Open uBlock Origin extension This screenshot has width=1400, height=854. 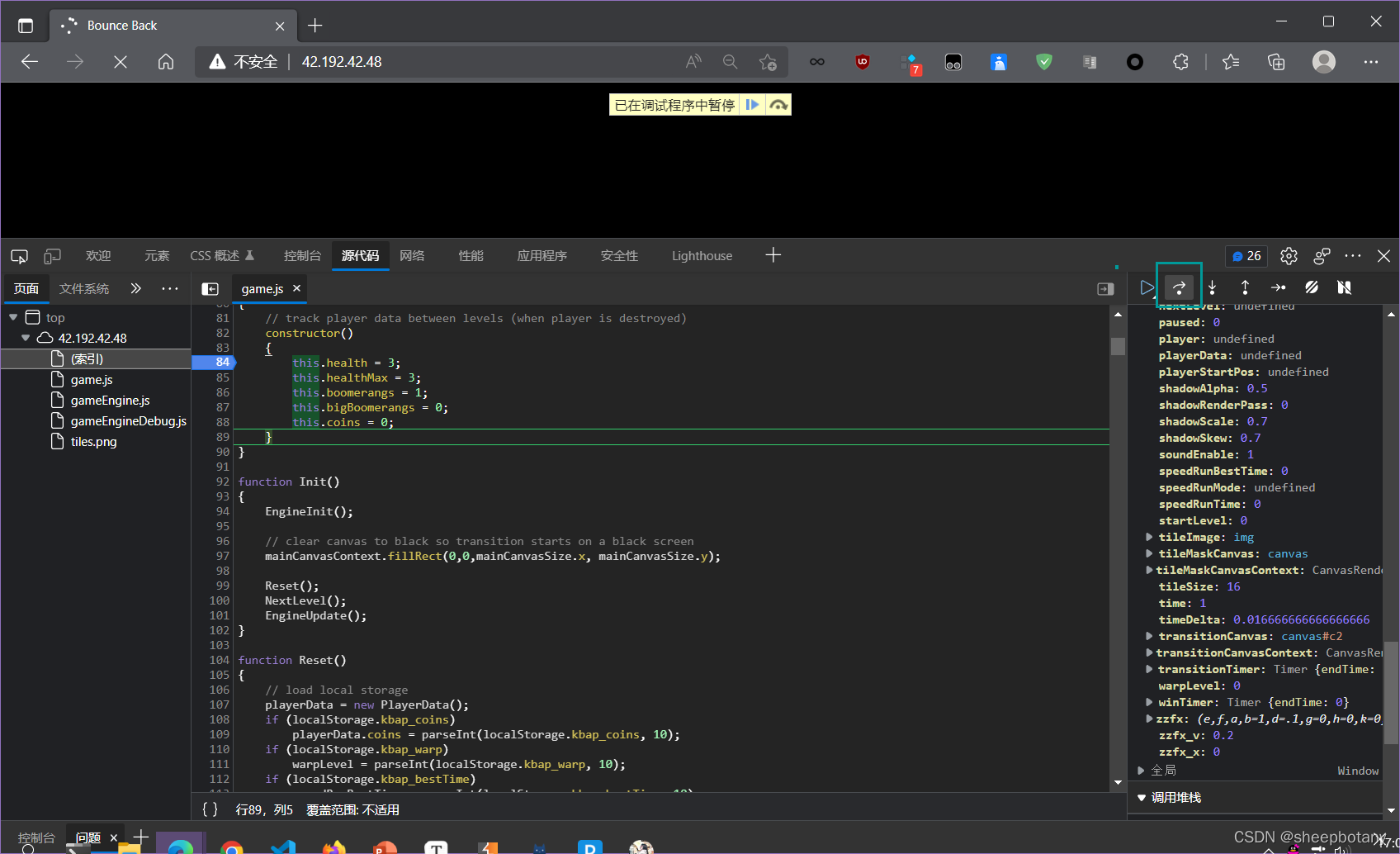tap(863, 62)
